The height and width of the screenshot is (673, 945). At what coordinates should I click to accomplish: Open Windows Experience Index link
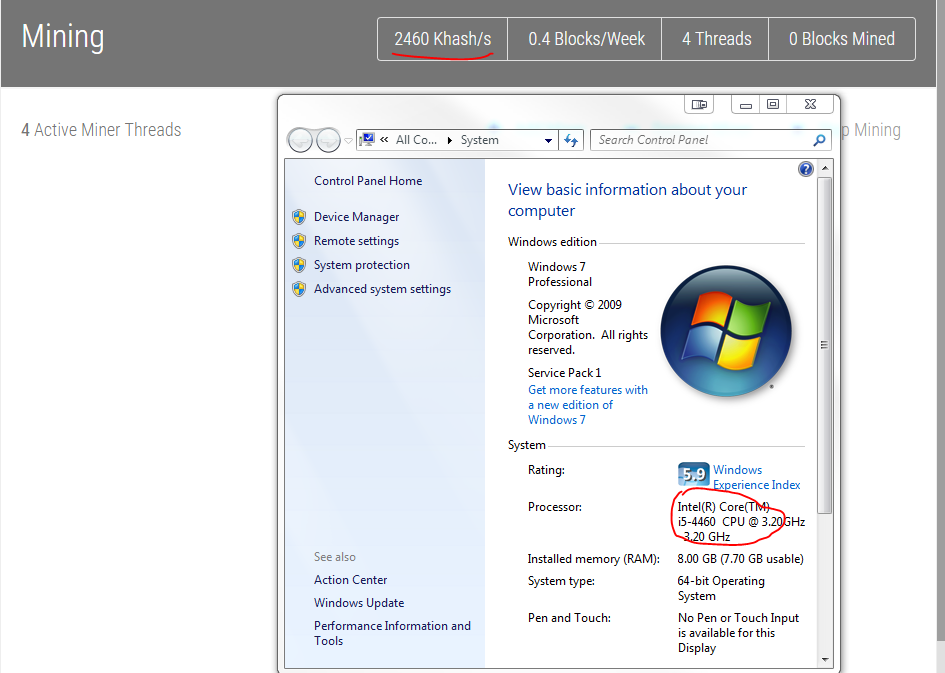[756, 477]
